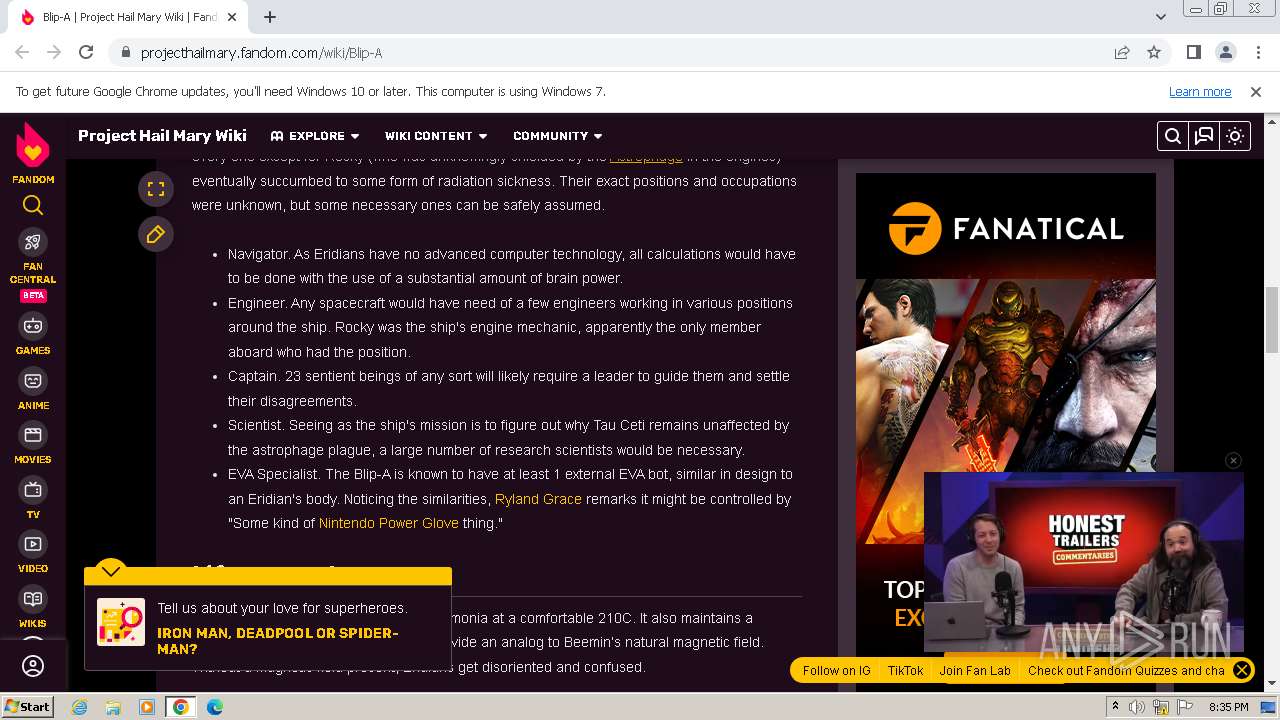Toggle the browser side panel icon
1280x720 pixels.
coord(1194,52)
